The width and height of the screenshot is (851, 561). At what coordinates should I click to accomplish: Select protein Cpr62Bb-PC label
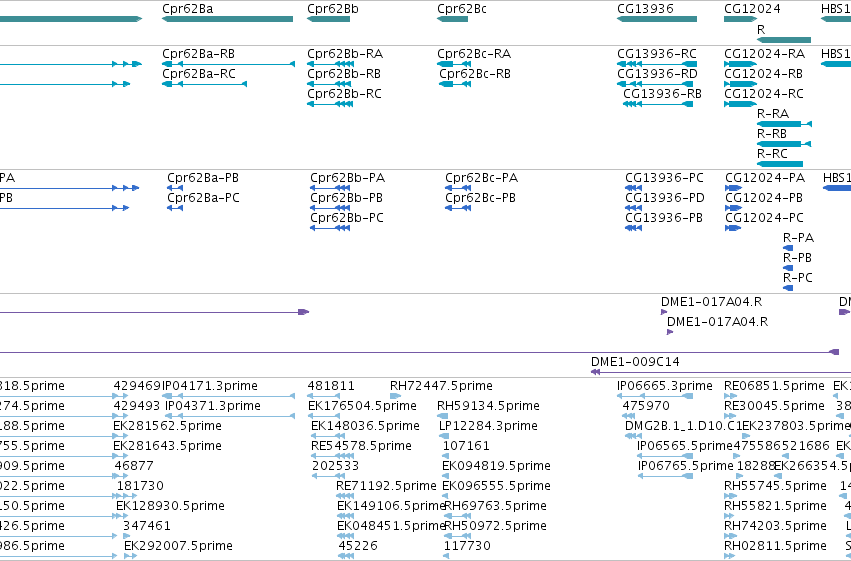pos(347,218)
